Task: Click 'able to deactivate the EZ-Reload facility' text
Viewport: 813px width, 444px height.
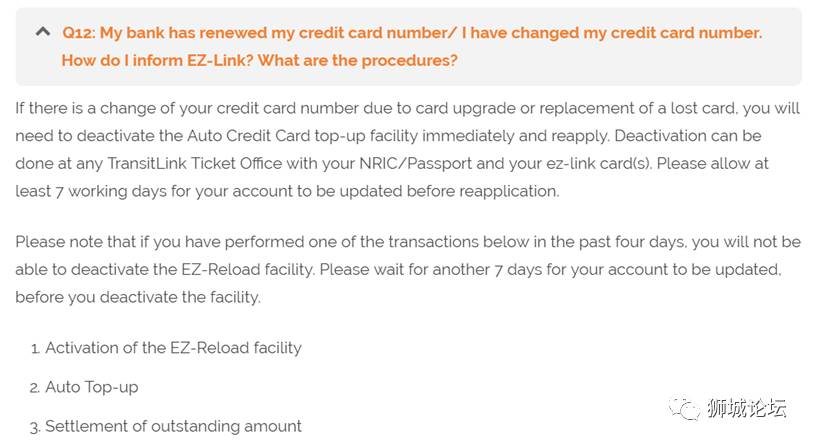Action: click(168, 269)
